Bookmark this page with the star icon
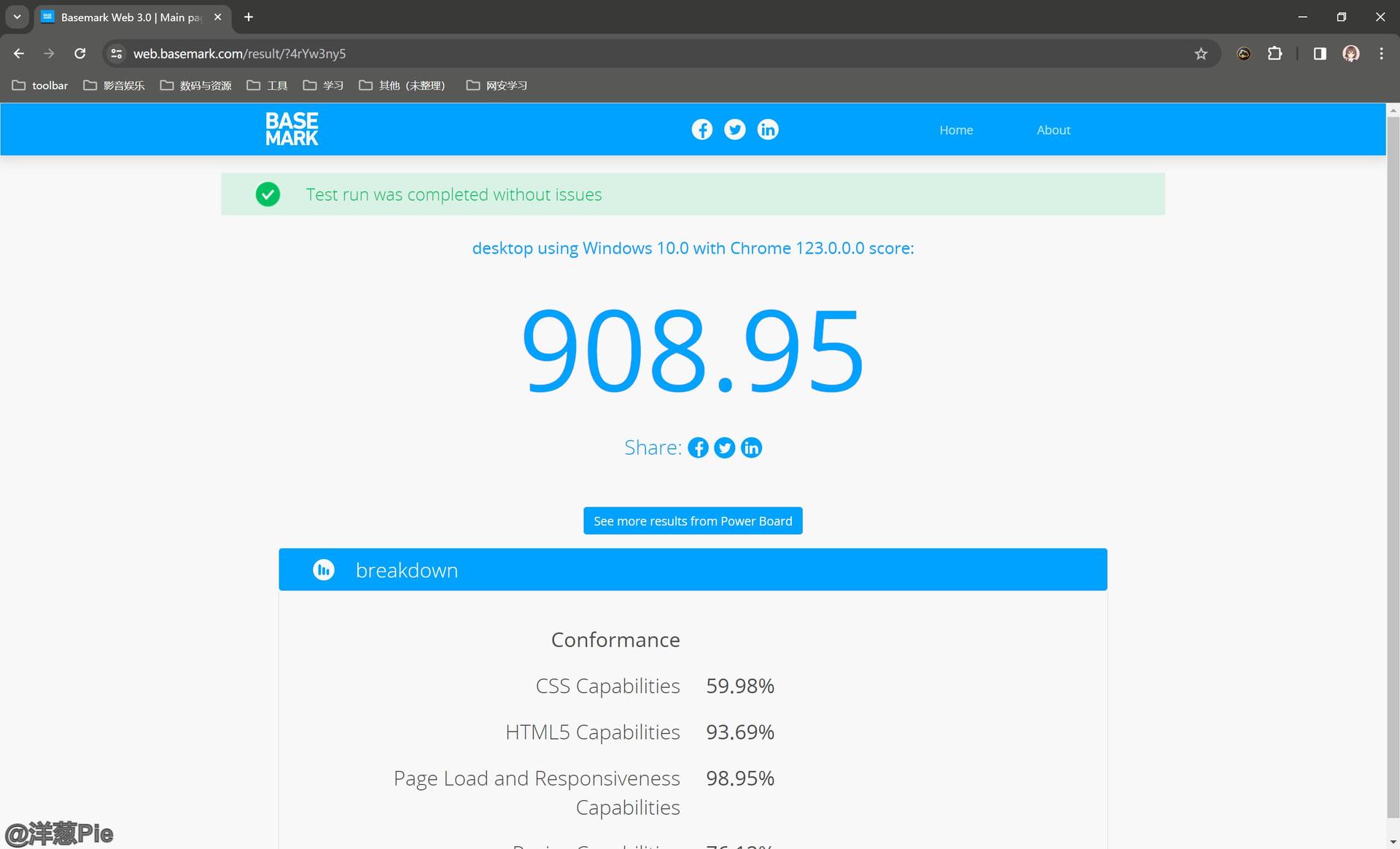Screen dimensions: 1400x849 point(1200,54)
